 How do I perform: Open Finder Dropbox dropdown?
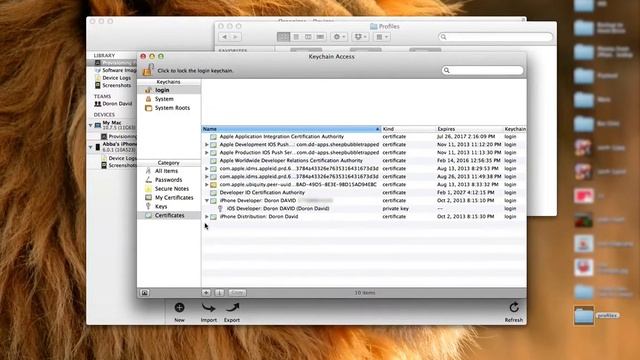(x=360, y=37)
